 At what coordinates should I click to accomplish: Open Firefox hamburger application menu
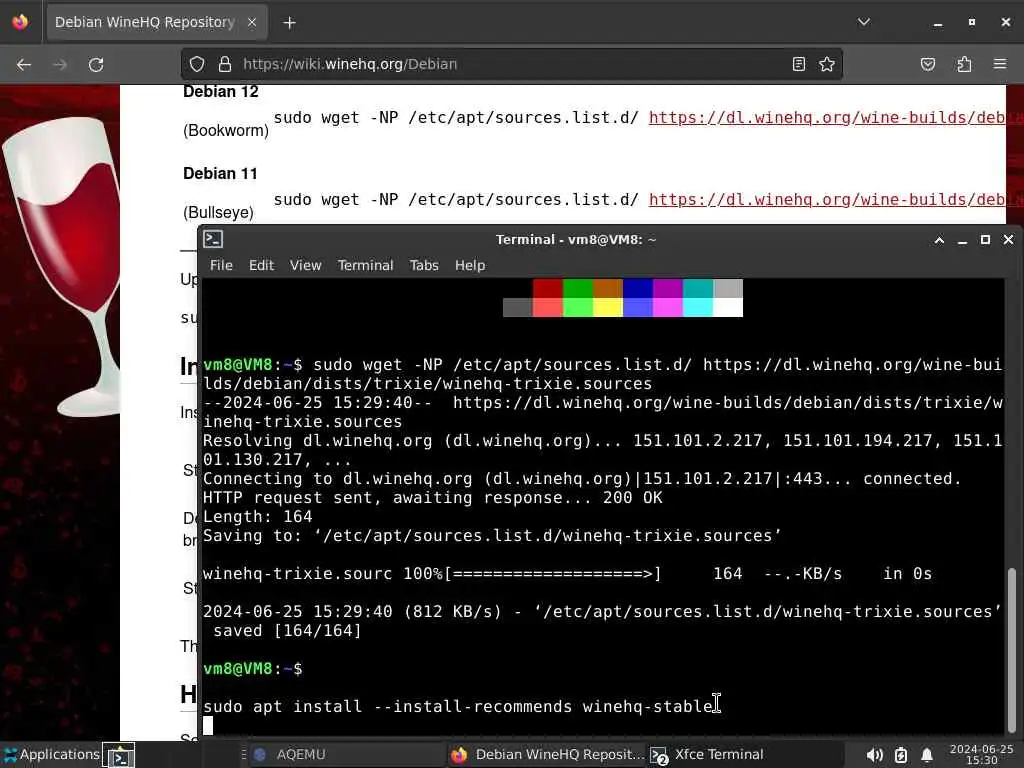(x=1000, y=64)
